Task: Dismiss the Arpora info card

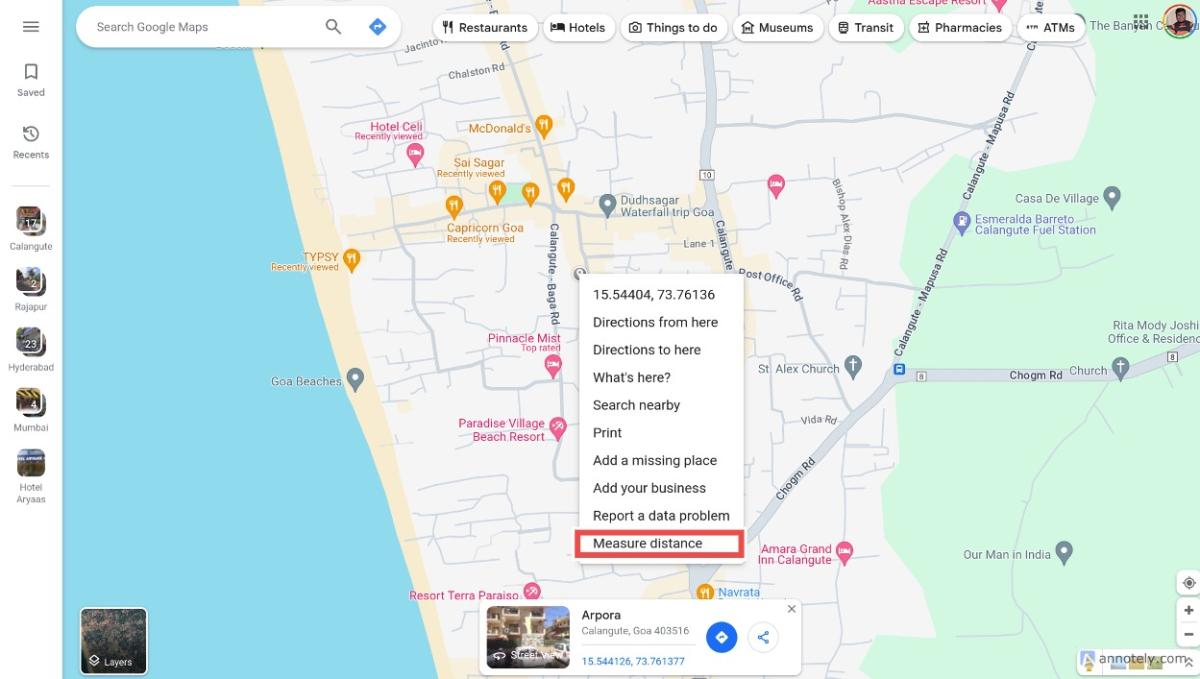Action: [x=791, y=608]
